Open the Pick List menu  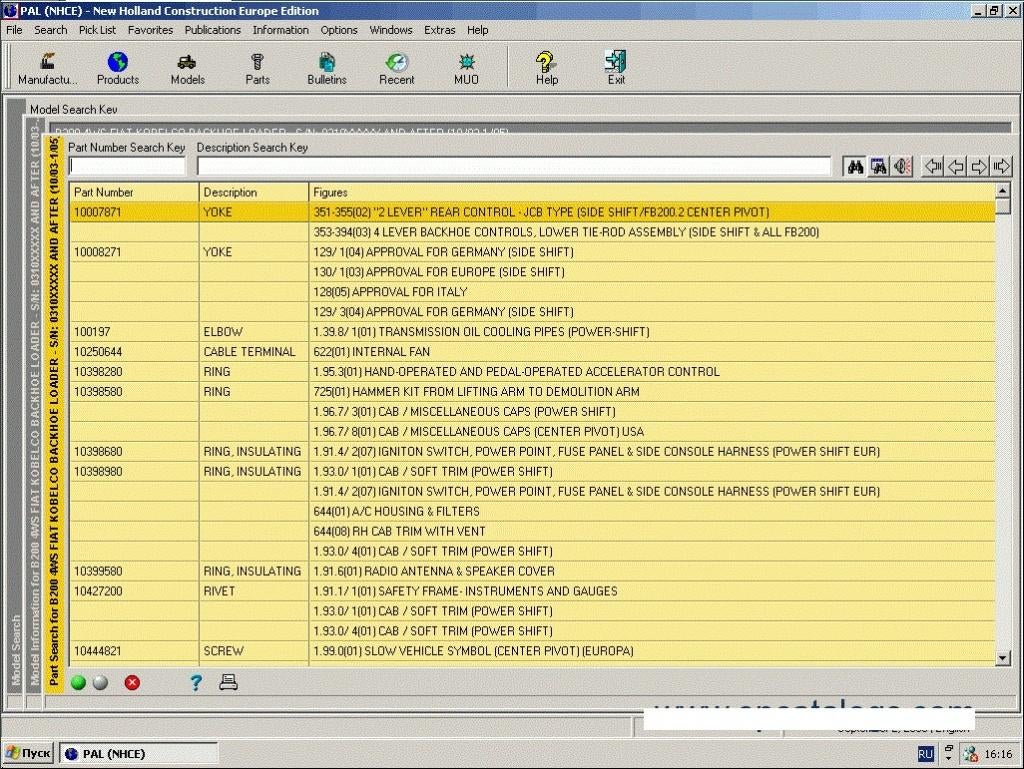pyautogui.click(x=97, y=30)
